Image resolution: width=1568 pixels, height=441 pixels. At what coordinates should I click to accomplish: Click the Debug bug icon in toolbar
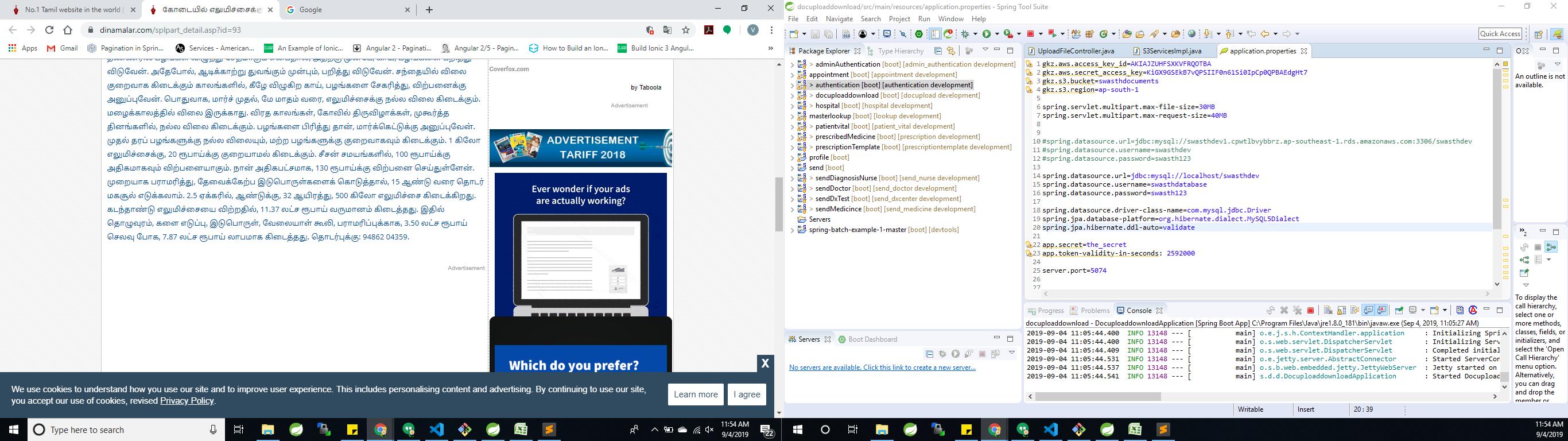(x=965, y=34)
